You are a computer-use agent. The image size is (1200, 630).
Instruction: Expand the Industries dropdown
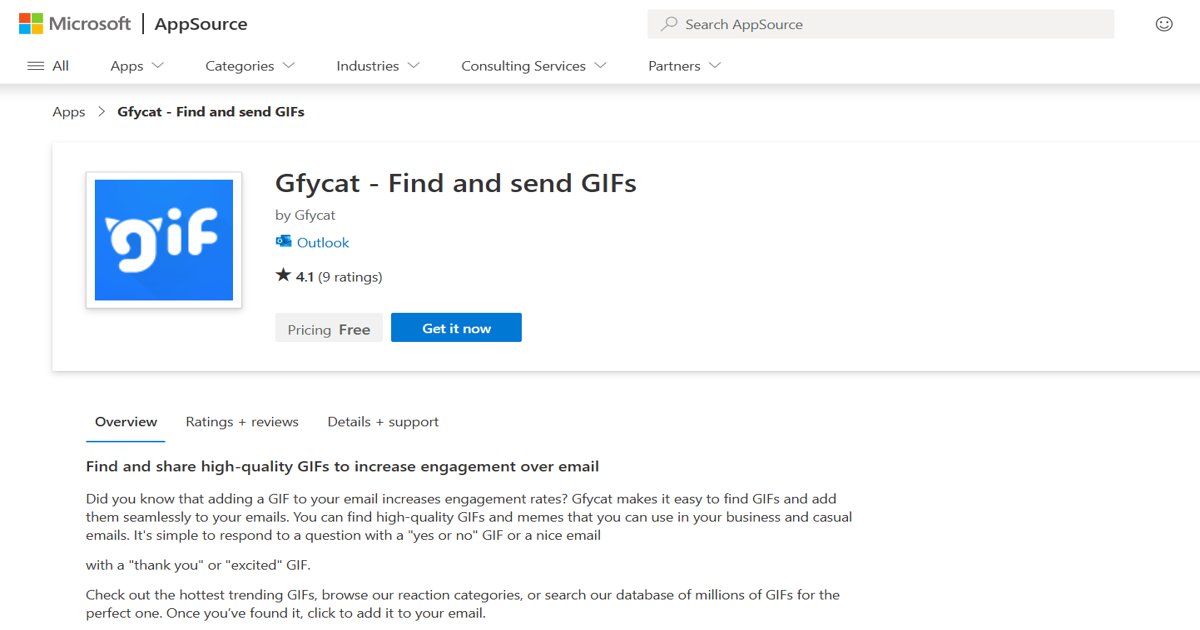coord(378,66)
